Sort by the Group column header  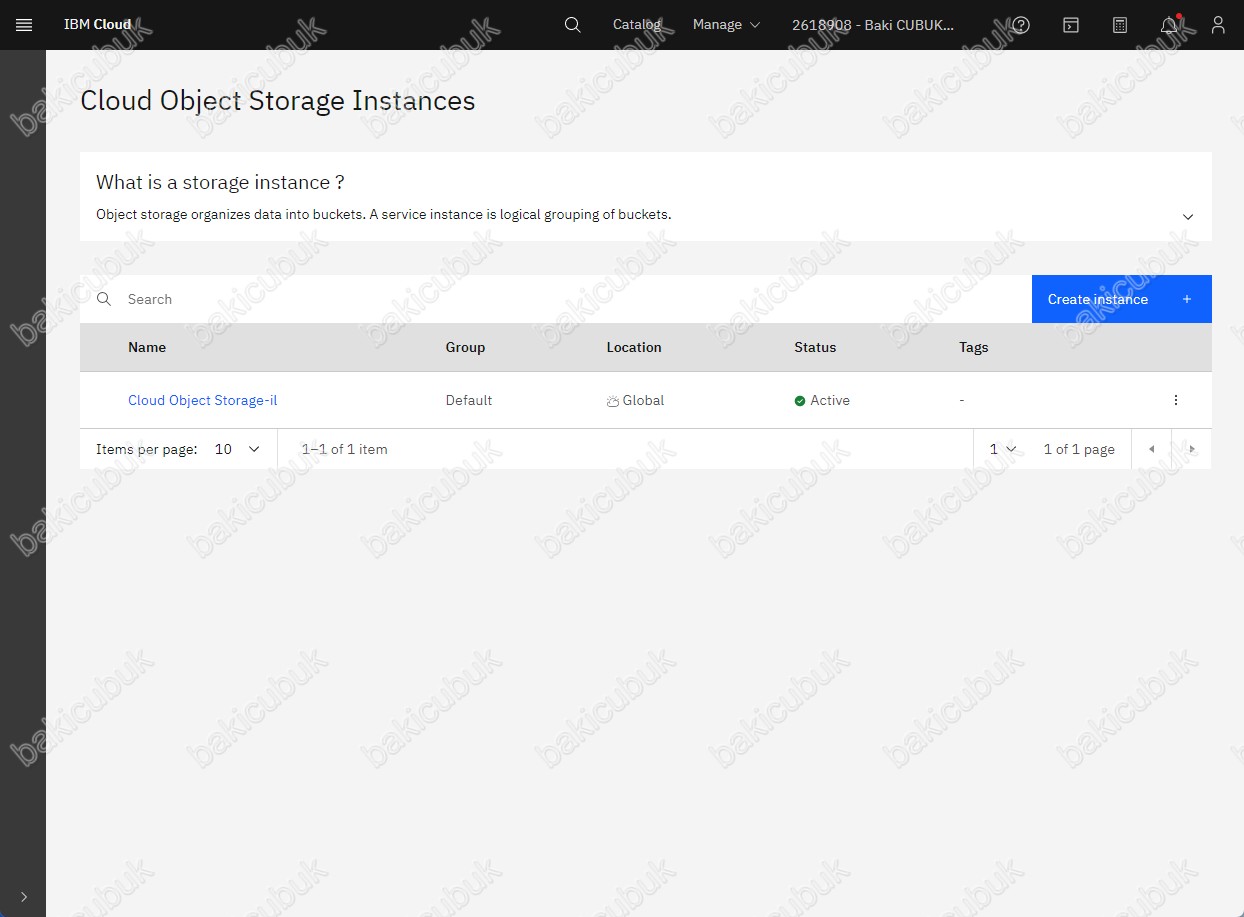click(x=465, y=347)
